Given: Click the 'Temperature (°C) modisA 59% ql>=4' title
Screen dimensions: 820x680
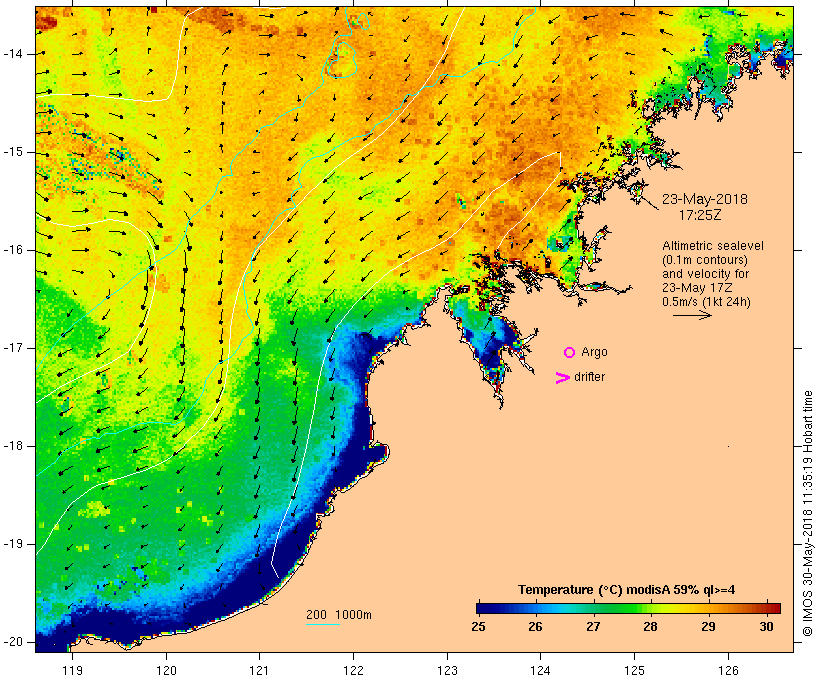Looking at the screenshot, I should pos(627,590).
